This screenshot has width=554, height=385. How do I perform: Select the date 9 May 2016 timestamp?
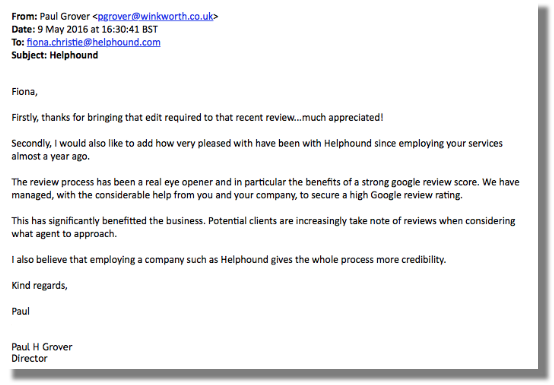(x=98, y=29)
